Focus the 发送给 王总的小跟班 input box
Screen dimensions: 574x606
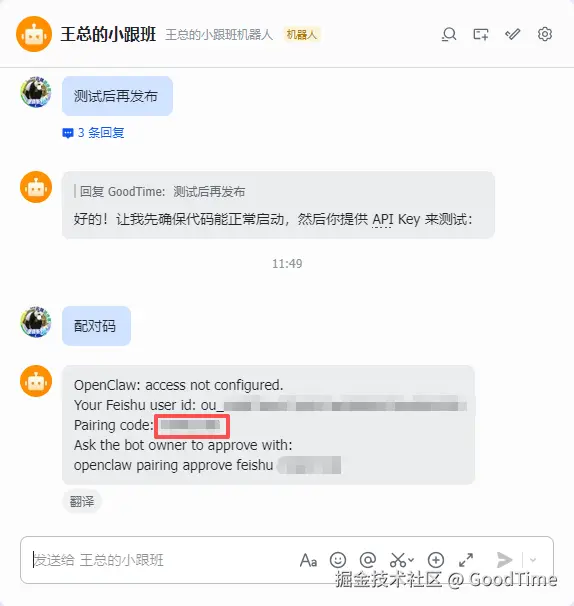pos(162,560)
